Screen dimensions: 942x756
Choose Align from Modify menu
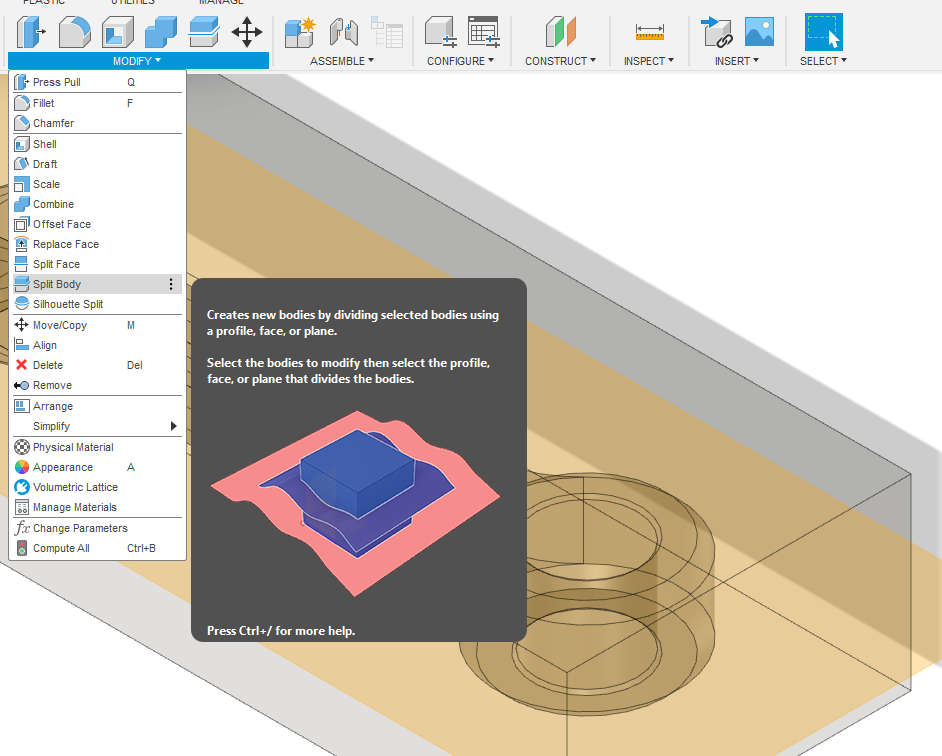[x=97, y=346]
